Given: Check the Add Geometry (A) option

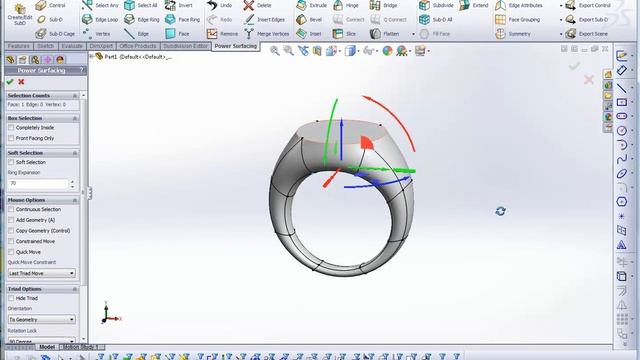Looking at the screenshot, I should coord(11,220).
